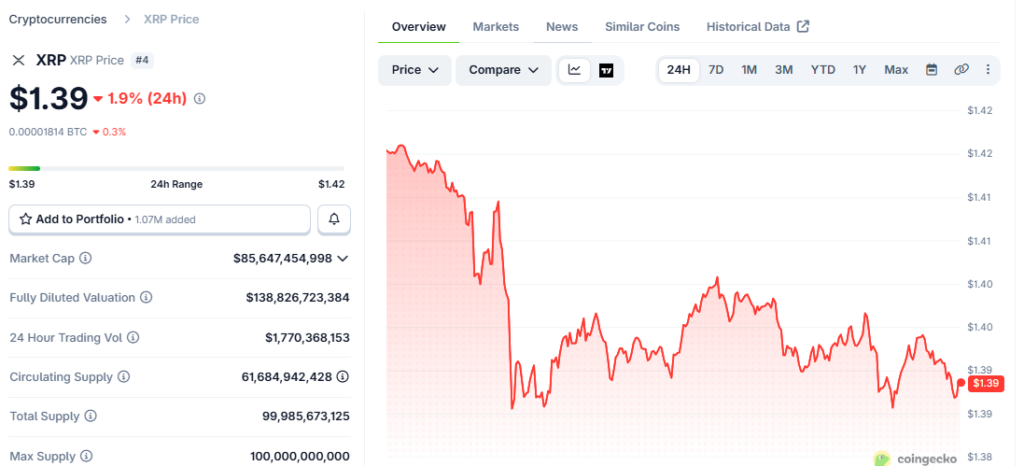Open the three-dot chart options menu
1024x466 pixels.
point(988,70)
